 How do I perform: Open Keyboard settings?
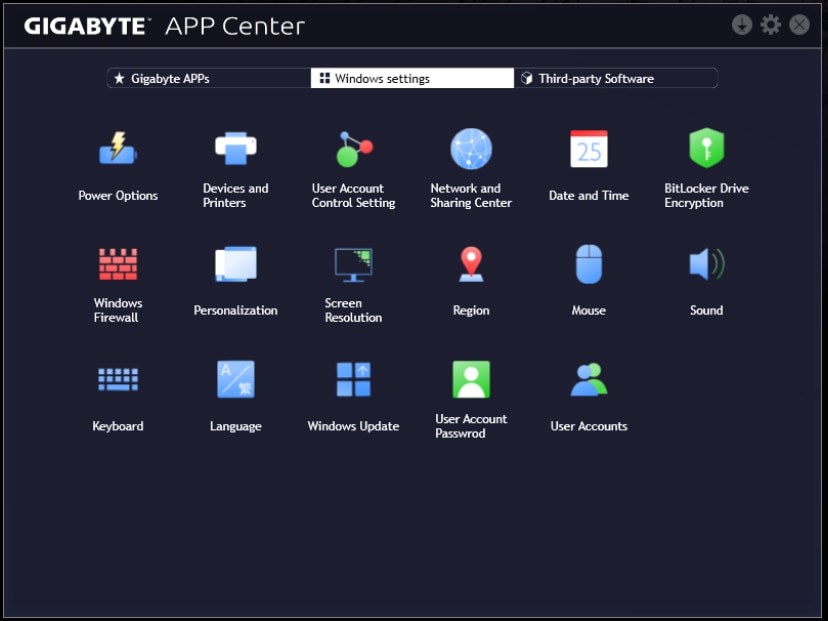(x=118, y=380)
